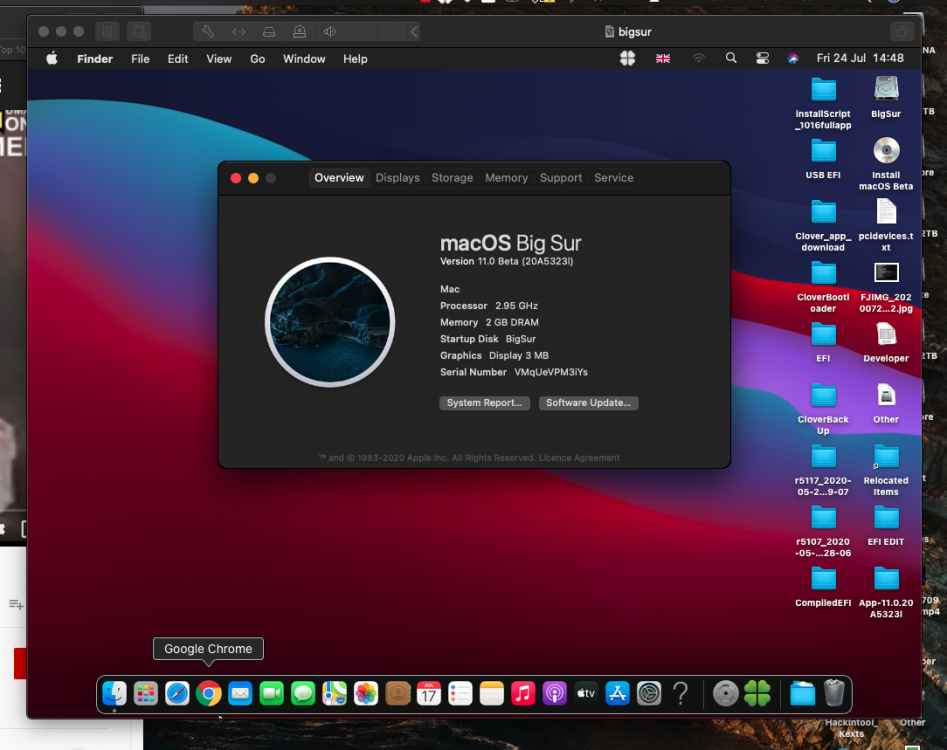Screen dimensions: 947x750
Task: Open Photos app in the dock
Action: click(x=365, y=693)
